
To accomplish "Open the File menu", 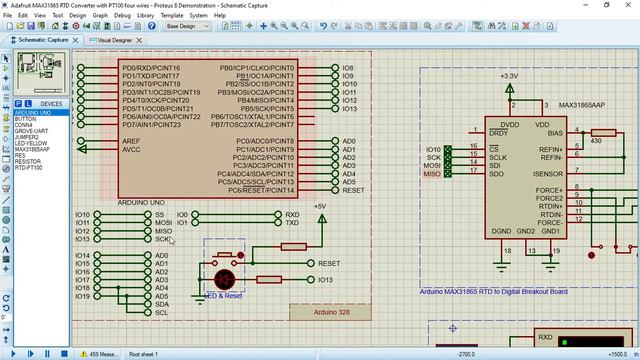I will click(7, 16).
